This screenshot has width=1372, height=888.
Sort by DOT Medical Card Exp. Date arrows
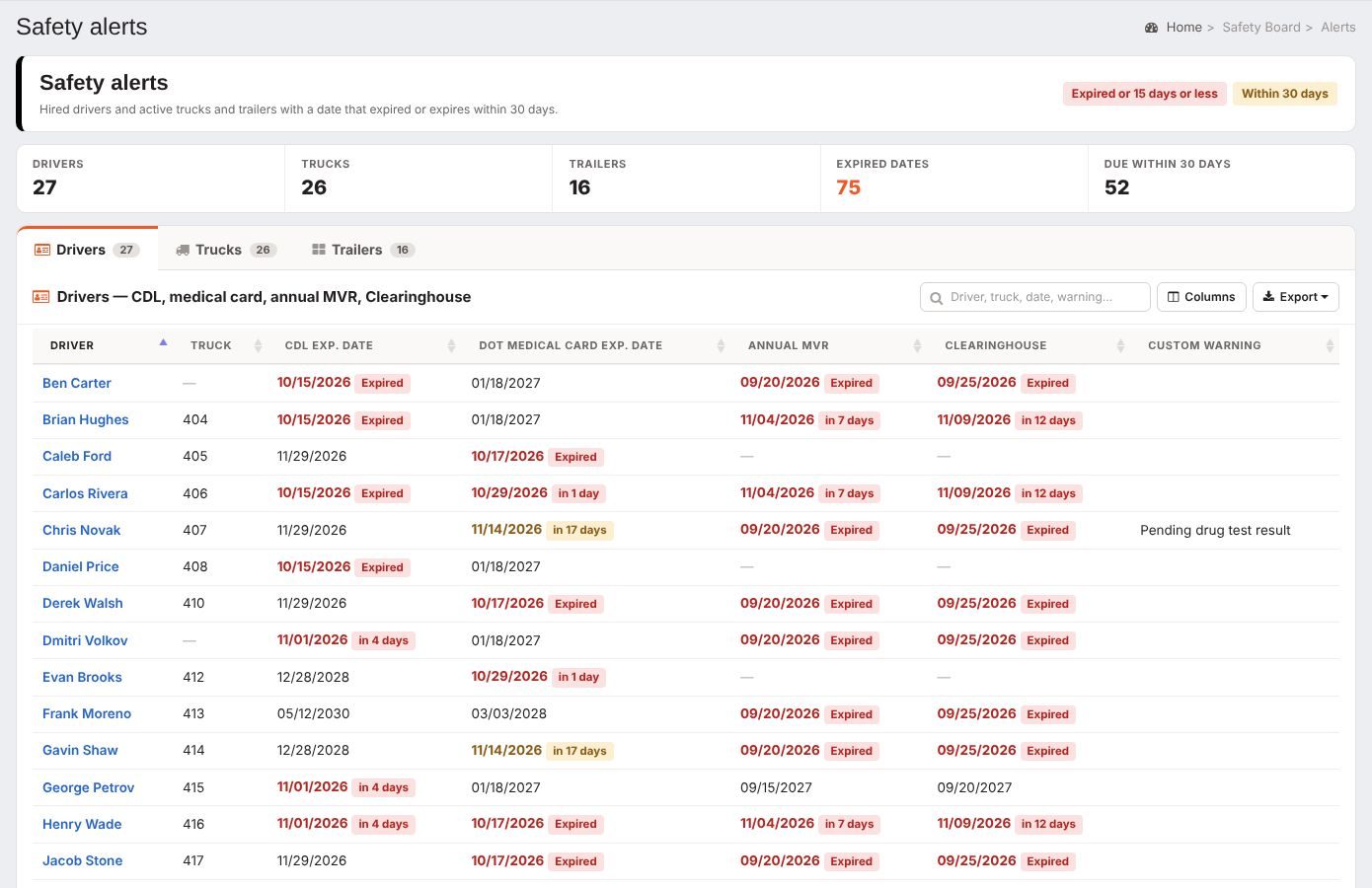(721, 345)
